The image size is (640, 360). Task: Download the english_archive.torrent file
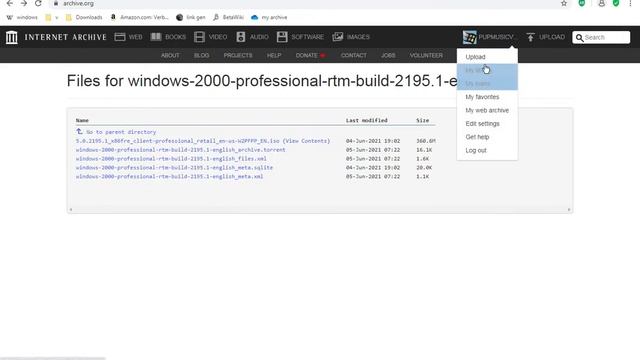click(x=180, y=150)
